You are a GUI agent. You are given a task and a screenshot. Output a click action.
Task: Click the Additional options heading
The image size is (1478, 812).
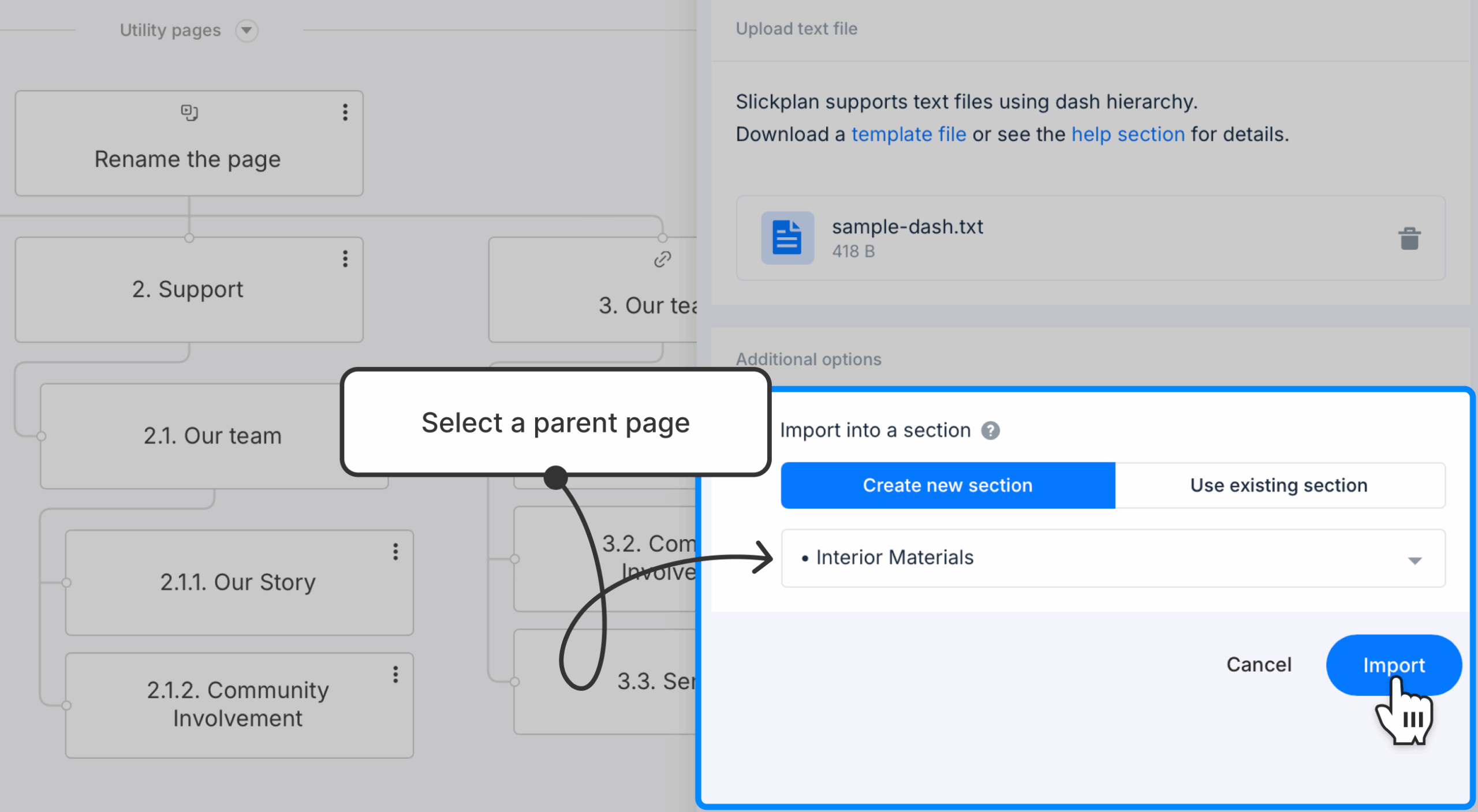[808, 359]
